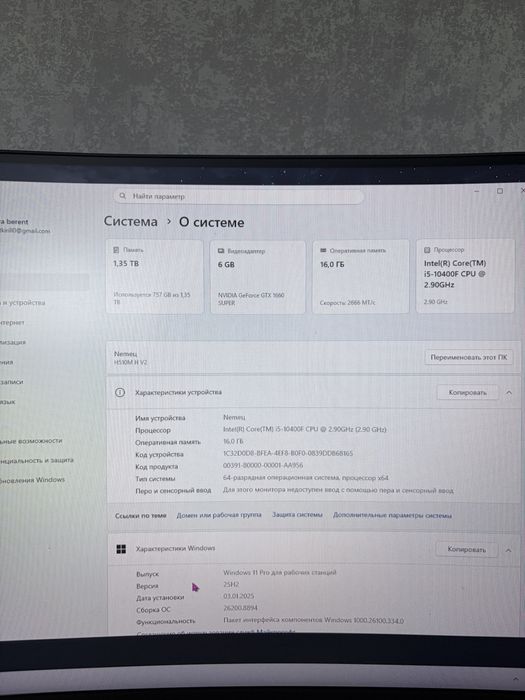The width and height of the screenshot is (525, 700).
Task: Go back to Система in breadcrumb
Action: tap(131, 221)
